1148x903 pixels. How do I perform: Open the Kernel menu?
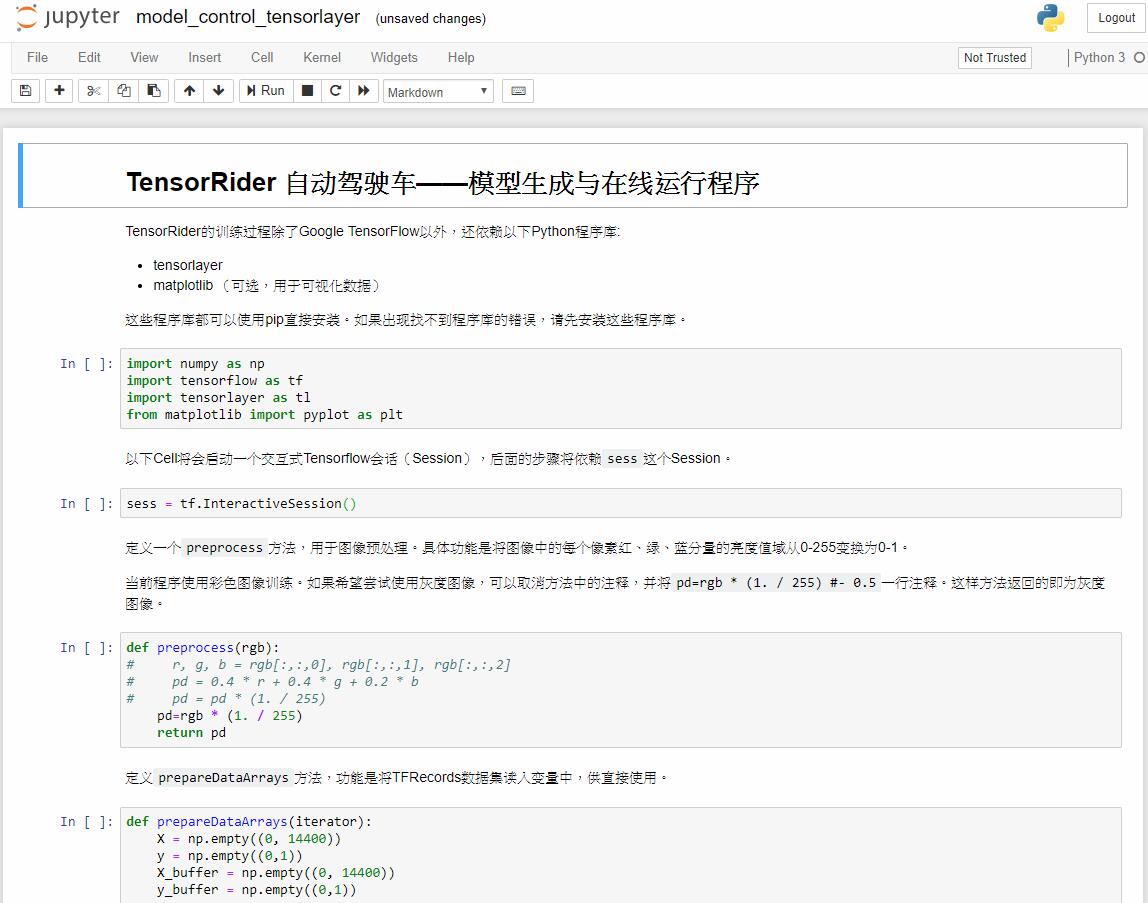coord(322,57)
